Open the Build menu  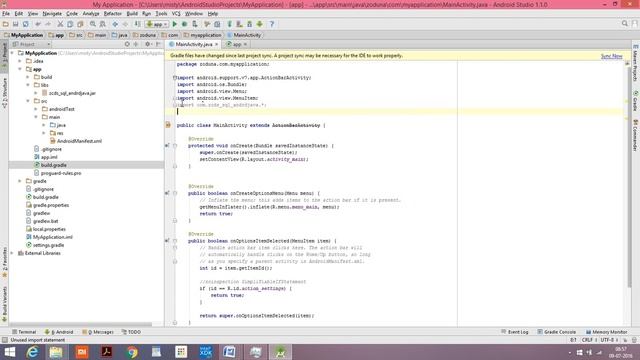click(x=132, y=13)
